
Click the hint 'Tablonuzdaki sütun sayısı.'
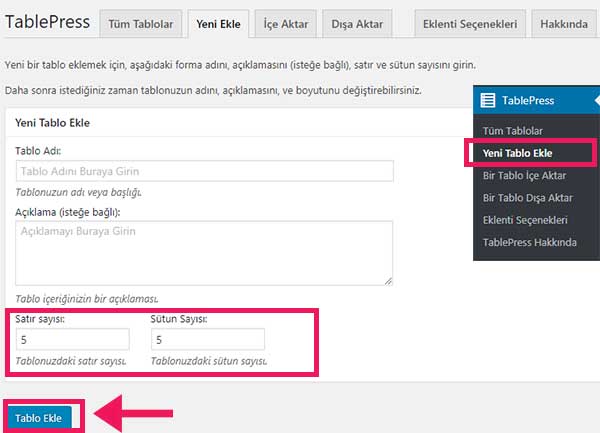pos(209,361)
